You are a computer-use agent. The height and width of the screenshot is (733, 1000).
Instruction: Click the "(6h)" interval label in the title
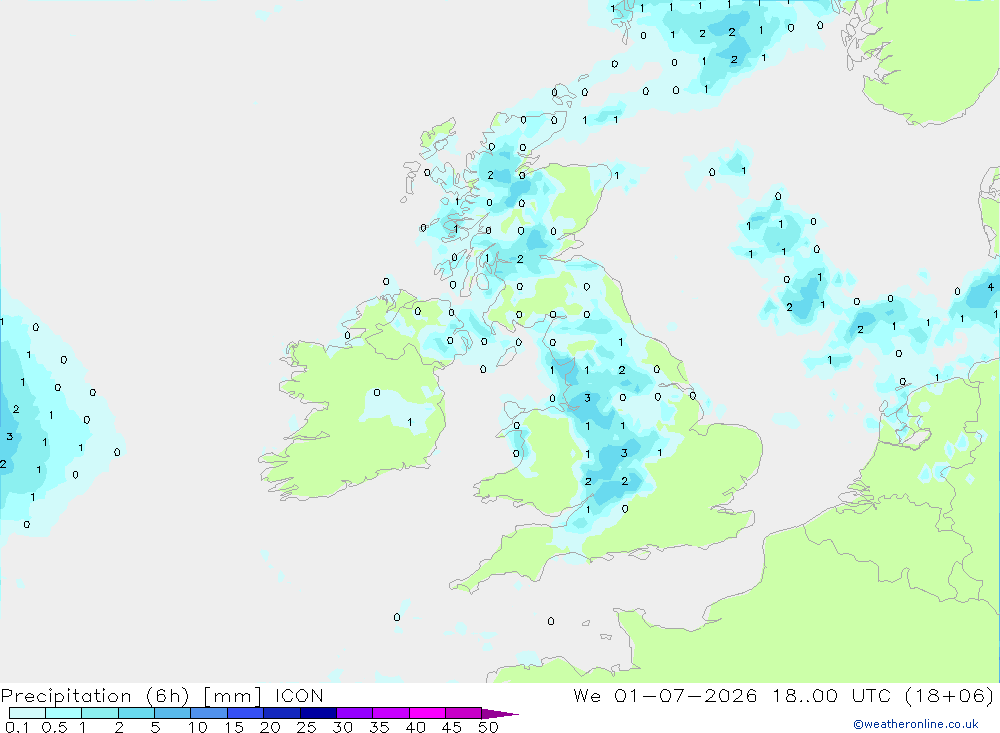click(x=168, y=696)
